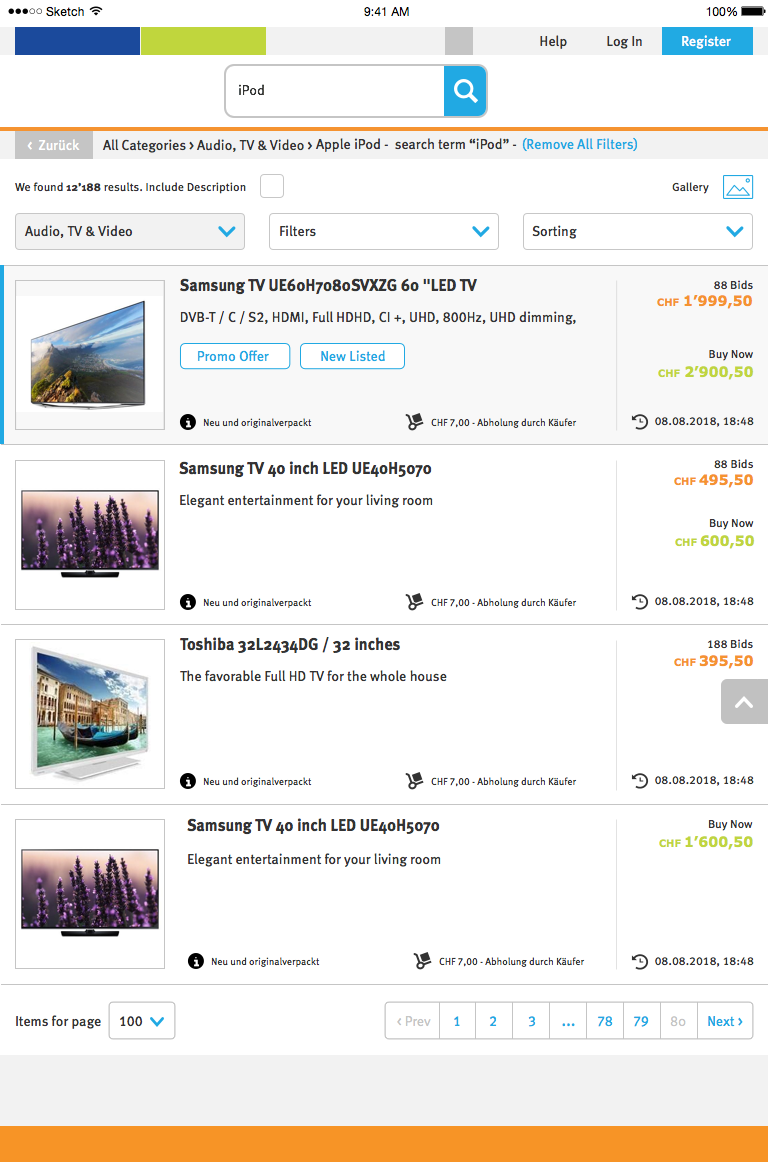Go to results page 78
Viewport: 768px width, 1162px height.
[605, 1021]
